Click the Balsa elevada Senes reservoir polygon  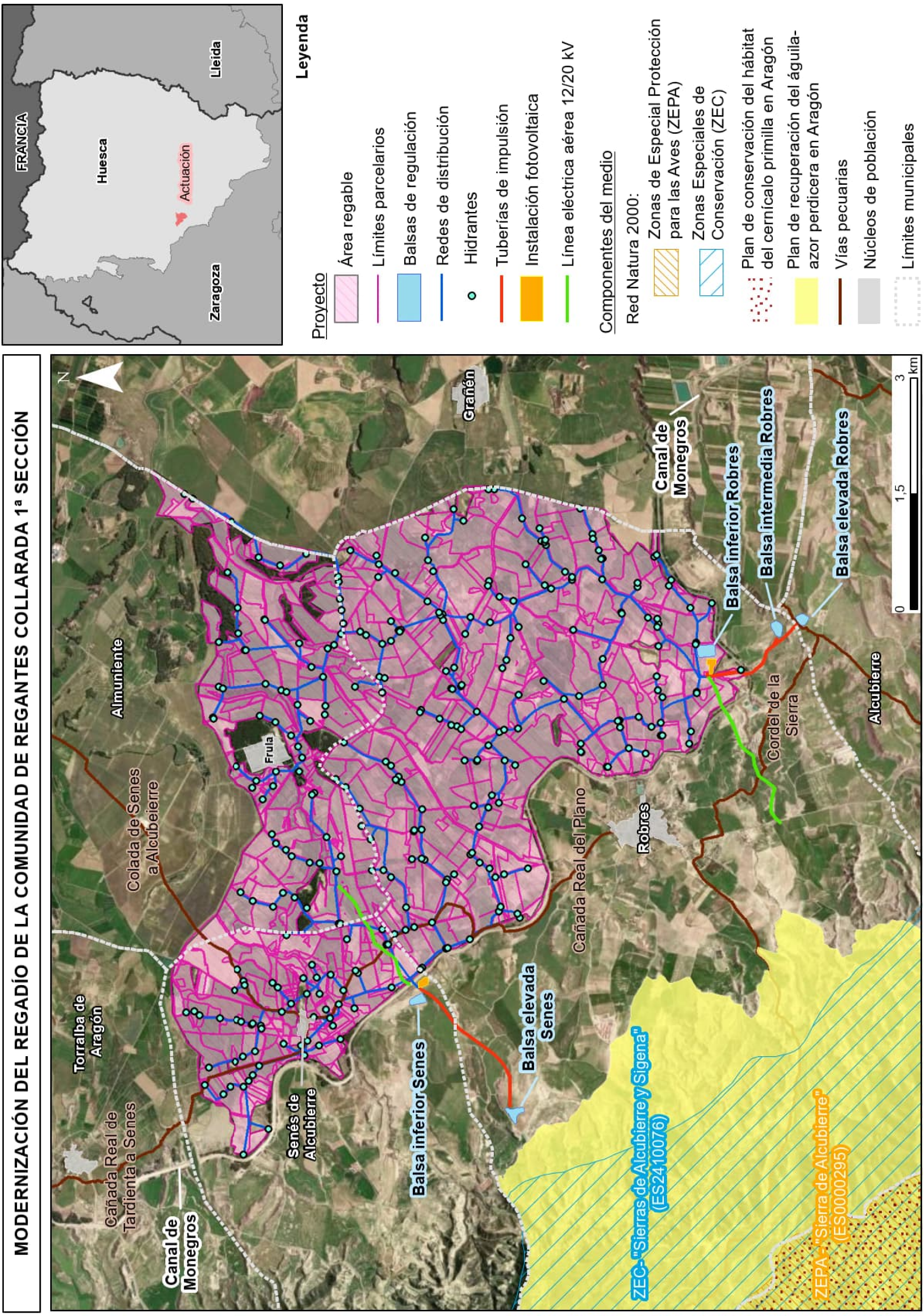tap(514, 1113)
